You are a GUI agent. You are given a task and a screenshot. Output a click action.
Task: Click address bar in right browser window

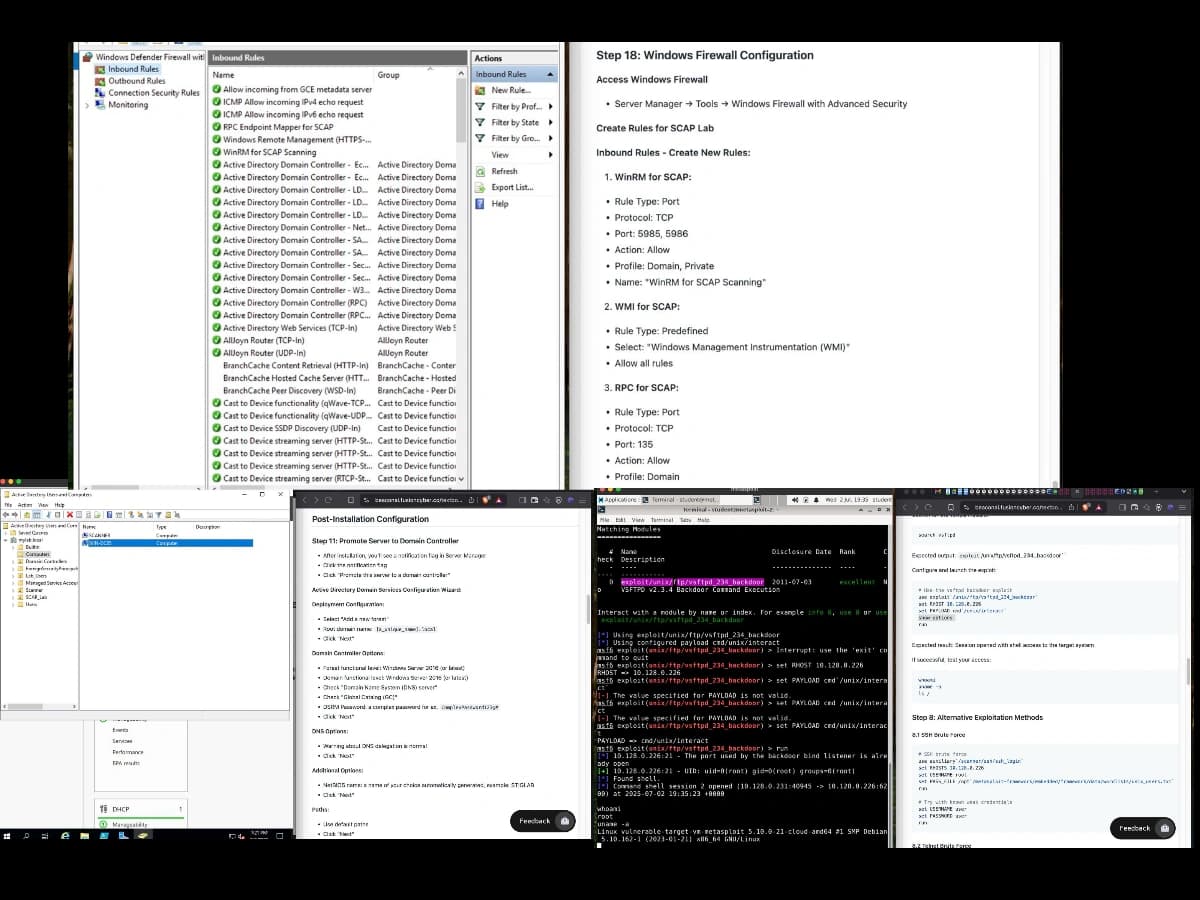(1016, 507)
